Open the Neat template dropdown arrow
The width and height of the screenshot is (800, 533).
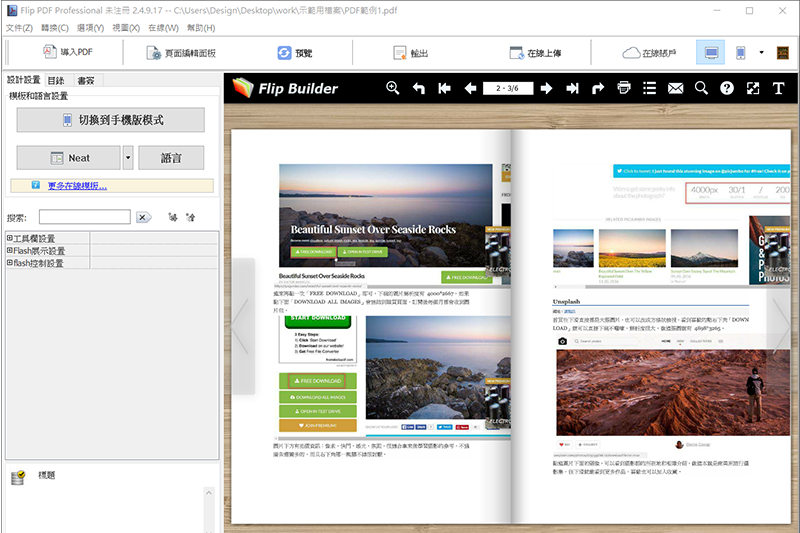[x=128, y=158]
